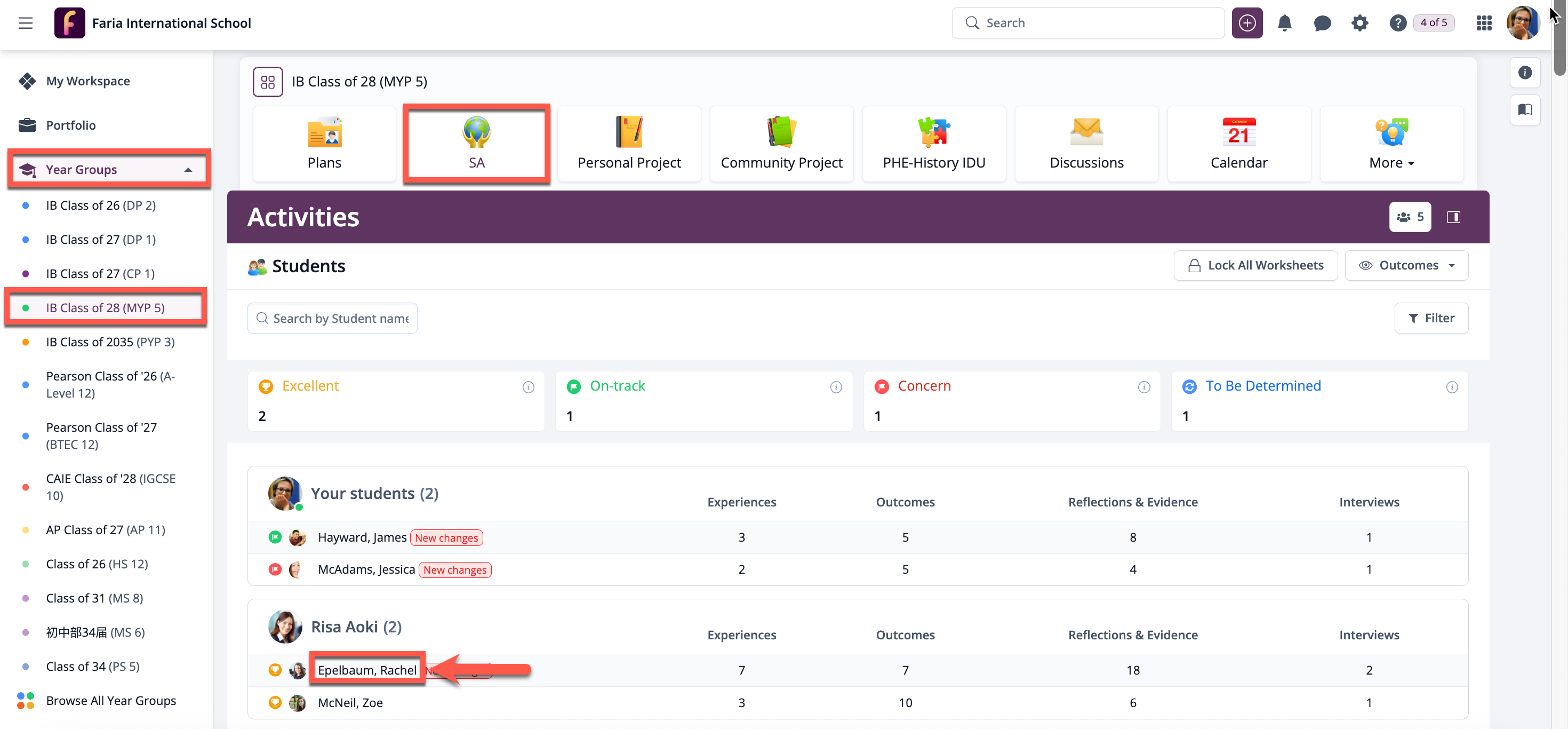Image resolution: width=1568 pixels, height=729 pixels.
Task: Click the purple quick add plus icon
Action: (1246, 23)
